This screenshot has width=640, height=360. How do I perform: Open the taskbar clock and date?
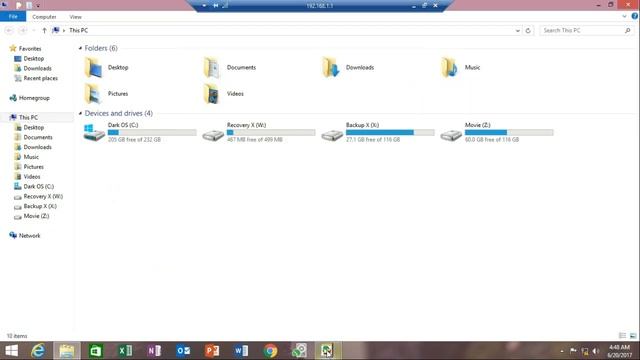coord(619,351)
